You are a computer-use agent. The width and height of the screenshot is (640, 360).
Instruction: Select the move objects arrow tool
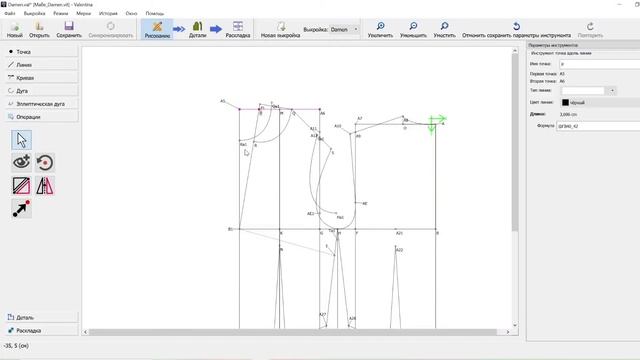click(x=22, y=209)
